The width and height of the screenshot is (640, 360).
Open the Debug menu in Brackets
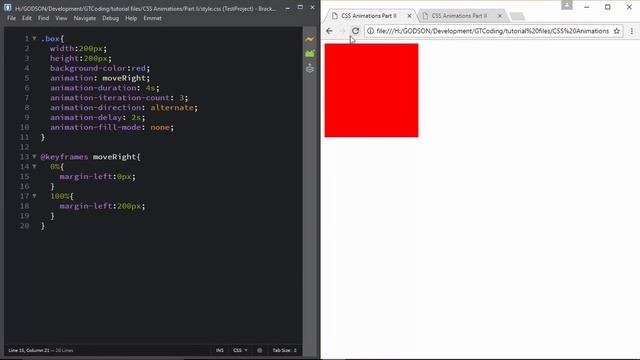pyautogui.click(x=110, y=18)
